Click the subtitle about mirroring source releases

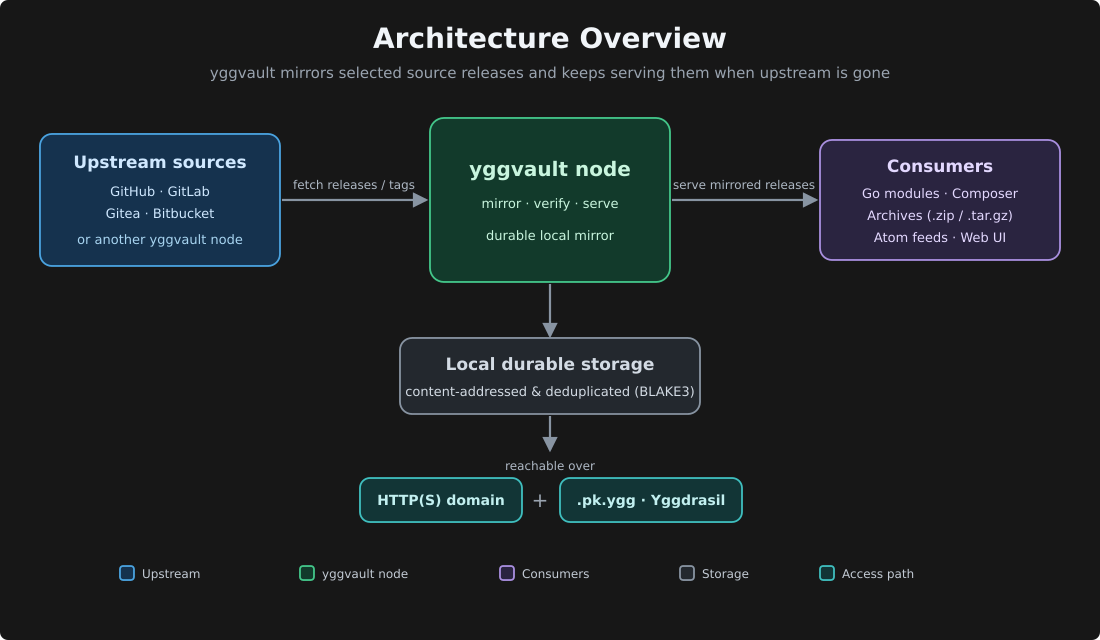[549, 73]
